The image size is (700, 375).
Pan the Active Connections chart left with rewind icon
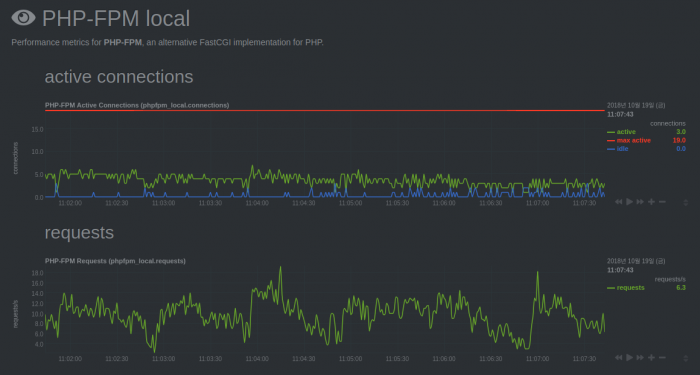(x=618, y=202)
